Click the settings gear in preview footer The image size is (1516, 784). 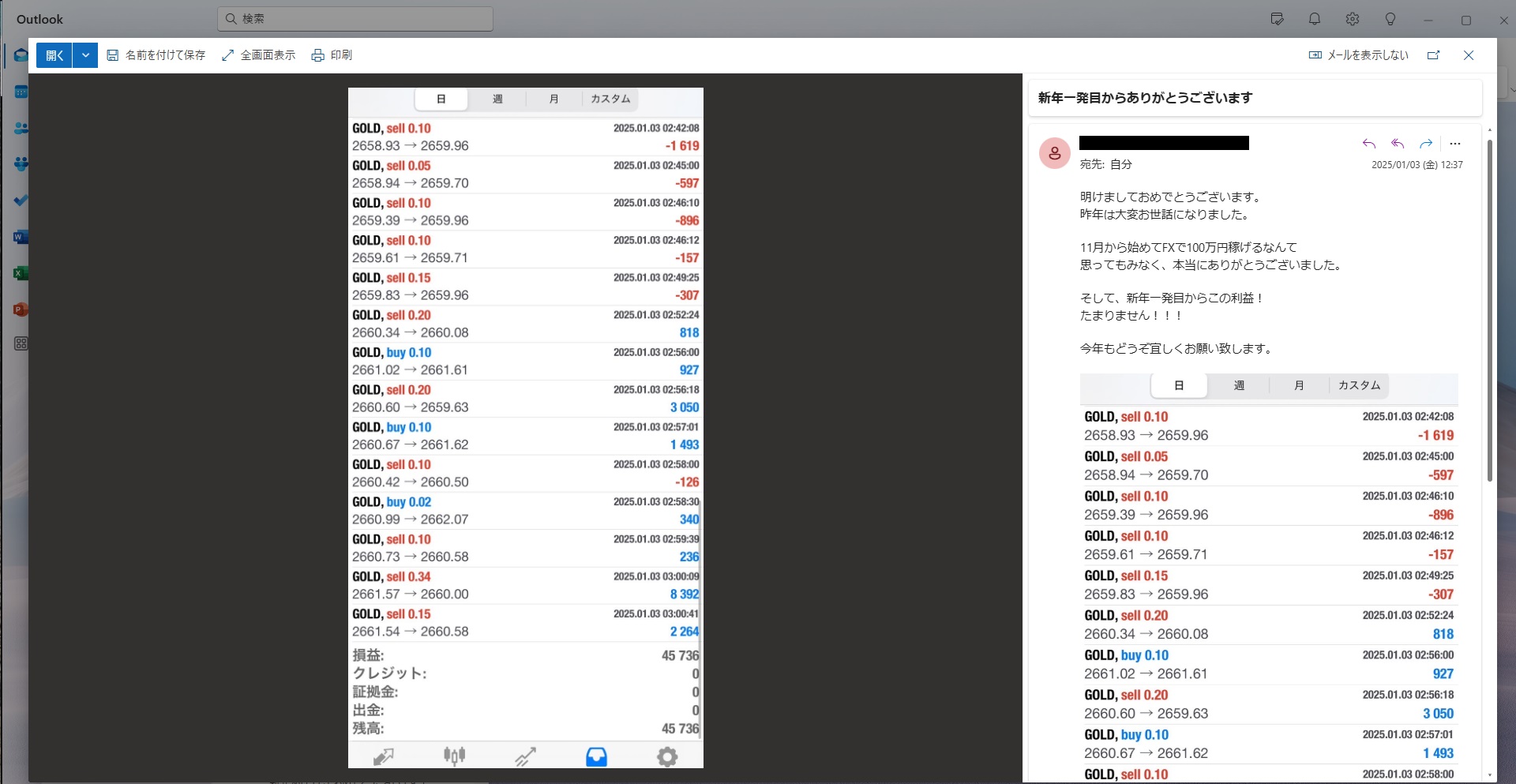tap(667, 756)
